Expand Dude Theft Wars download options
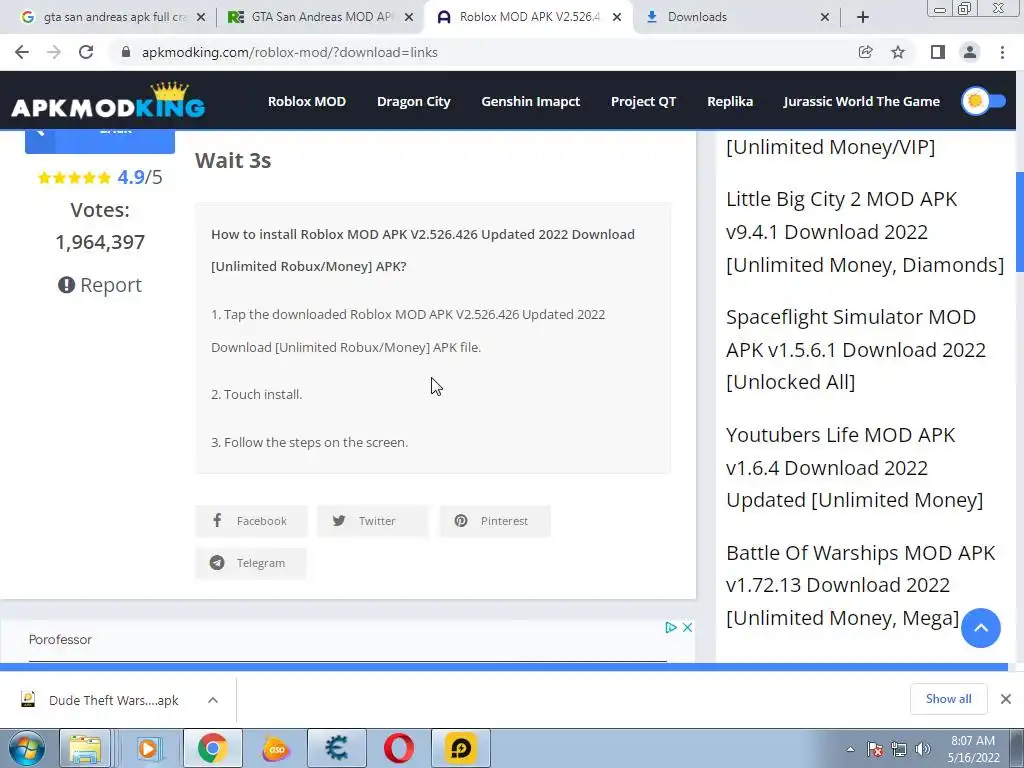Image resolution: width=1024 pixels, height=768 pixels. coord(213,700)
